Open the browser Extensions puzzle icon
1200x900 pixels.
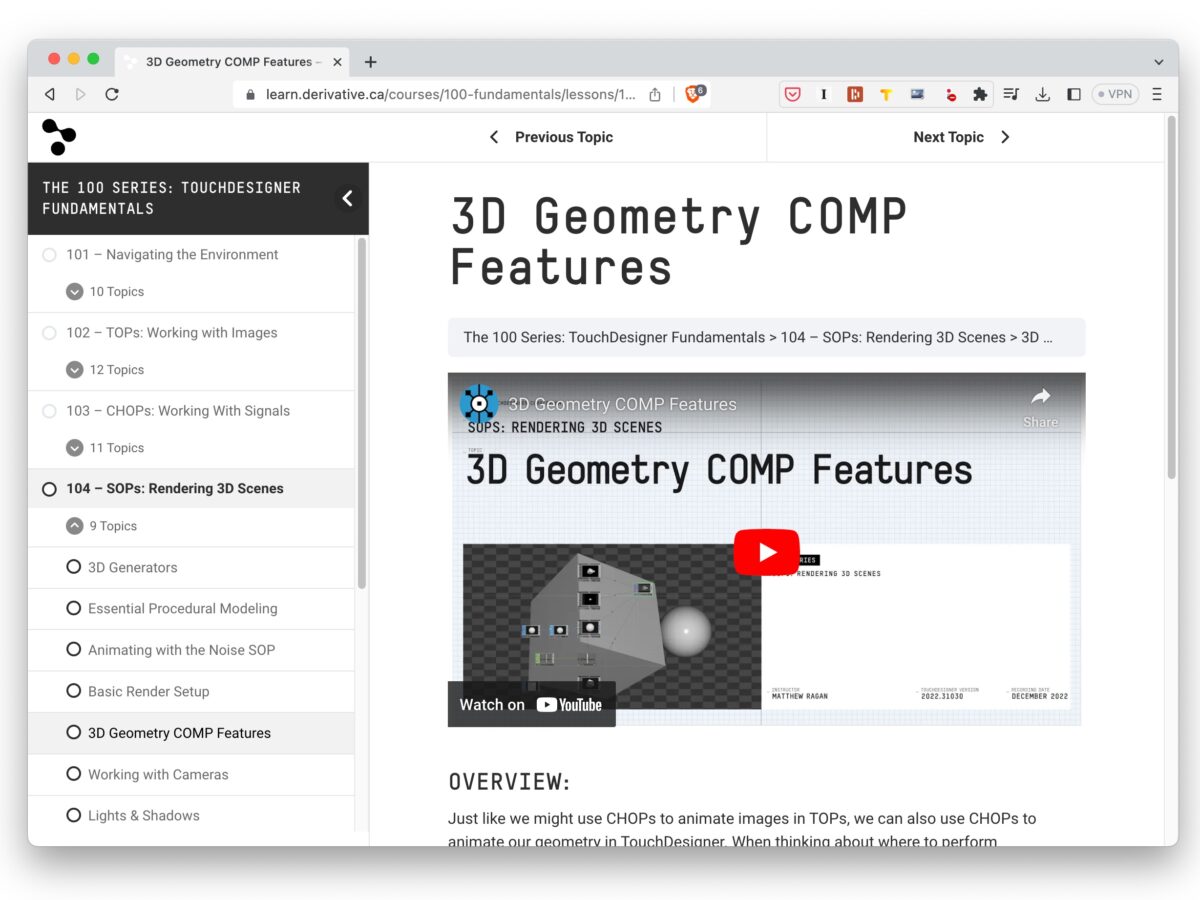coord(980,94)
